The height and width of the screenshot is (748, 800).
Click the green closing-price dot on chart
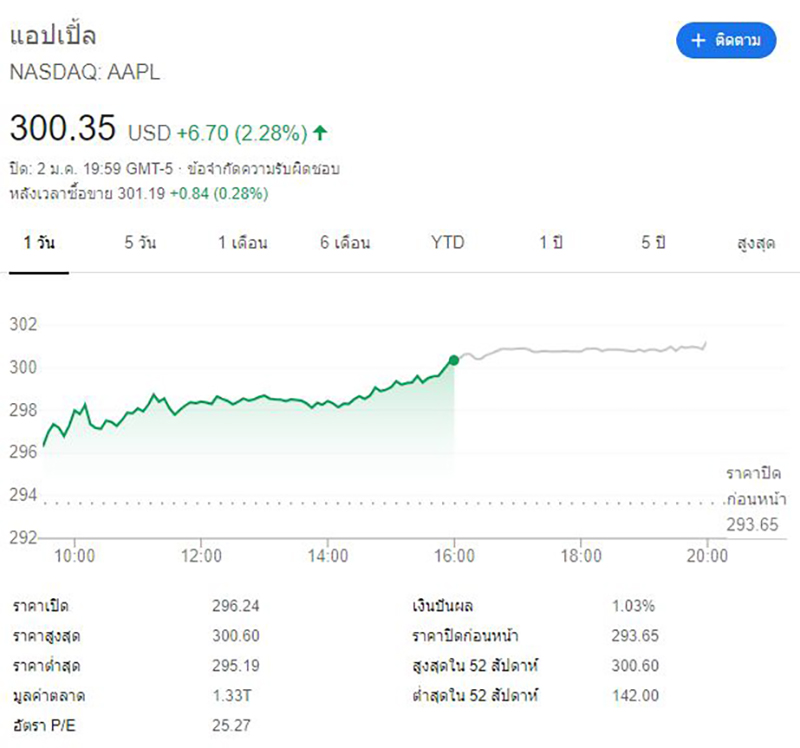(454, 360)
